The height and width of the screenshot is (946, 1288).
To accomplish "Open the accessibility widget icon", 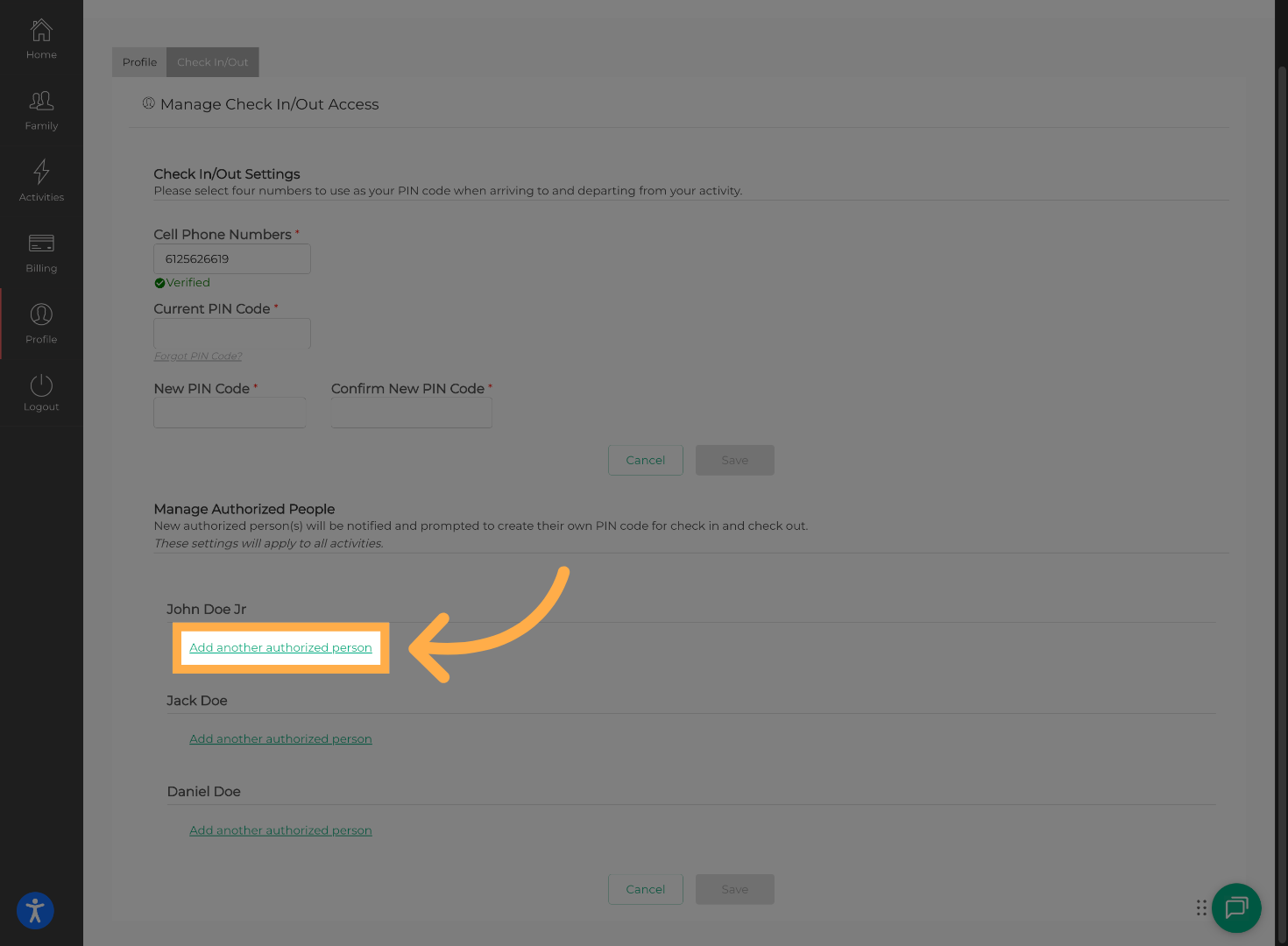I will point(34,911).
